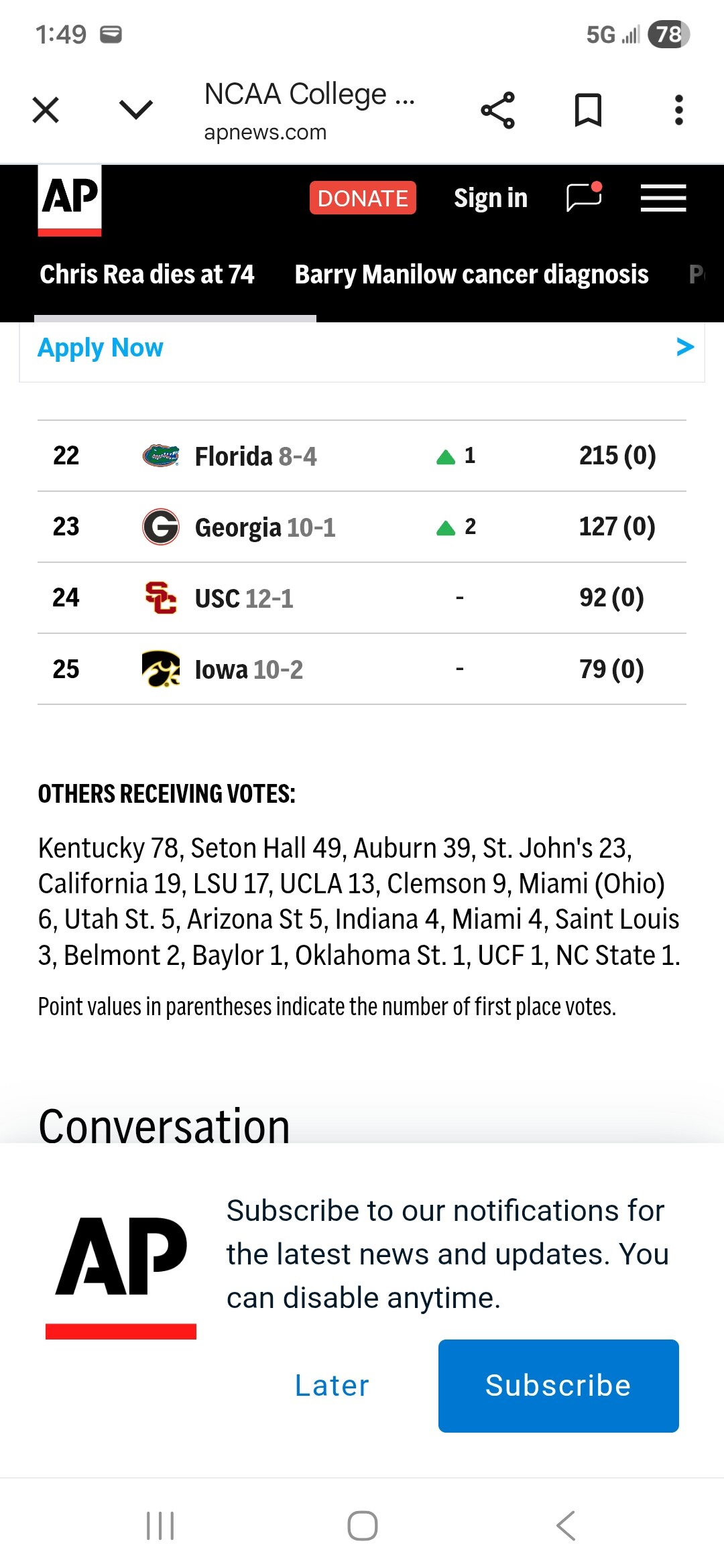
Task: Tap the Android home navigation button
Action: coord(362,1526)
